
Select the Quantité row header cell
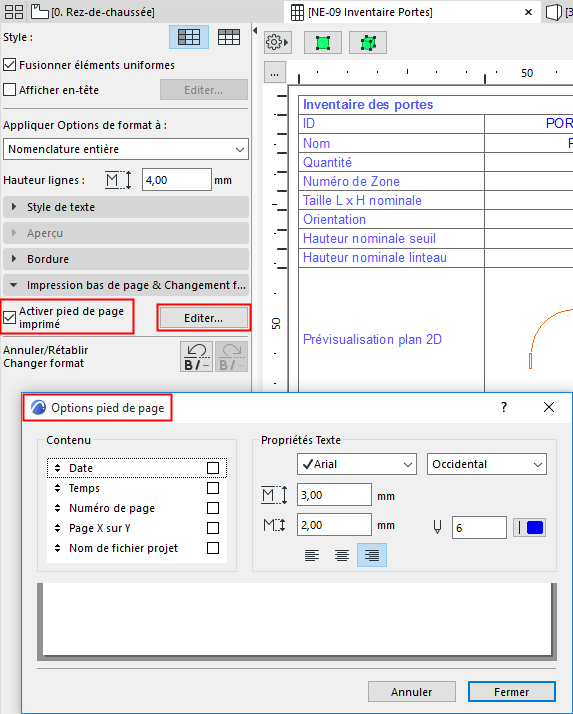click(x=391, y=162)
